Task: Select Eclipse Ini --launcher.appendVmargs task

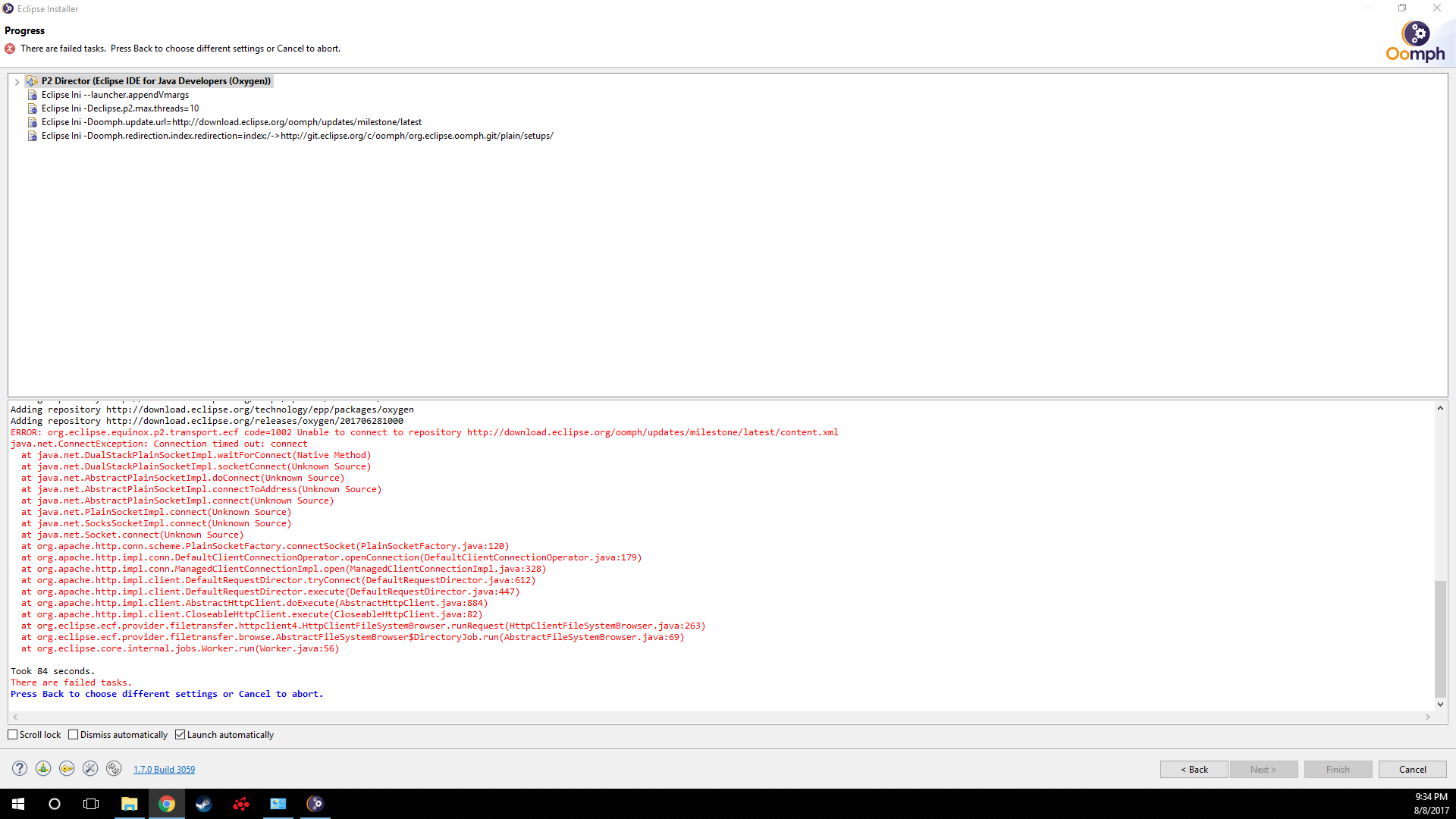Action: (x=115, y=95)
